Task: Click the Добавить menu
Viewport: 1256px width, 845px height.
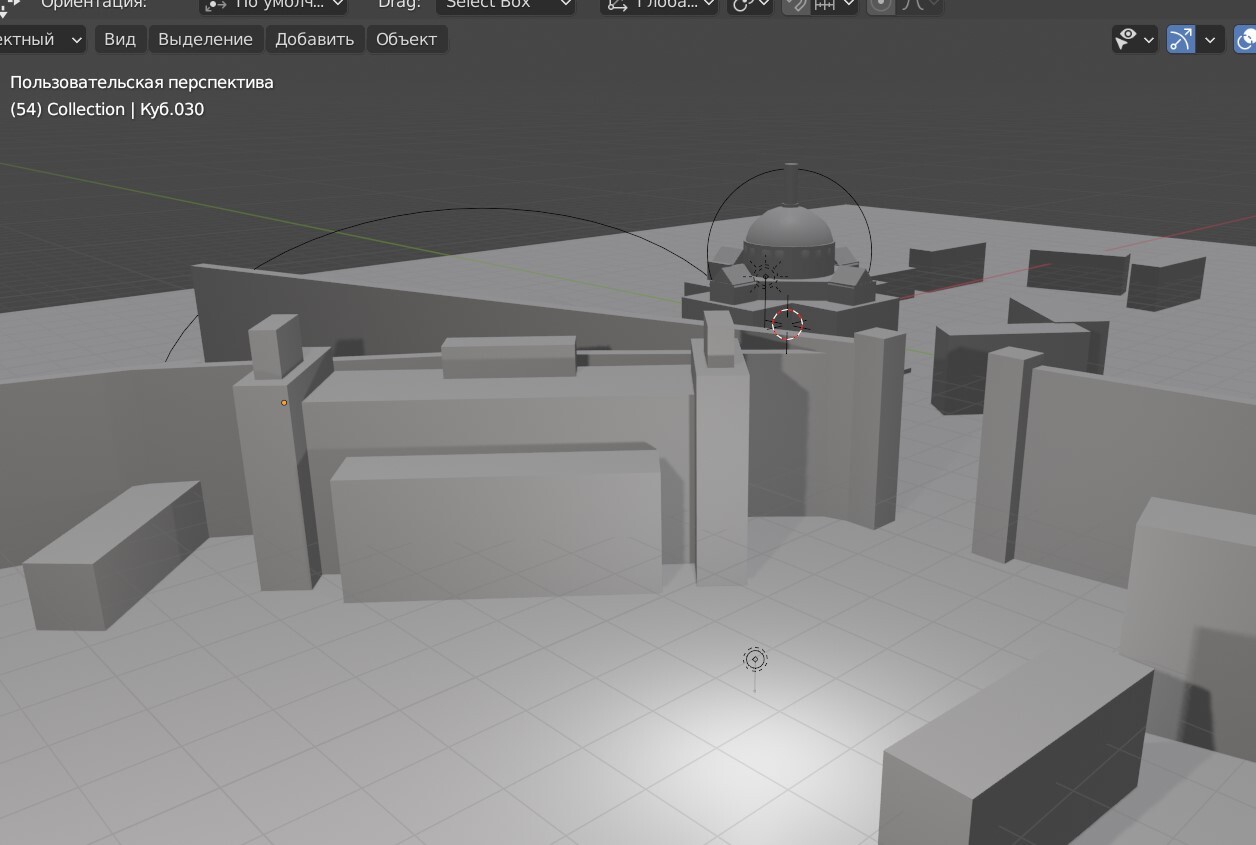Action: pyautogui.click(x=314, y=40)
